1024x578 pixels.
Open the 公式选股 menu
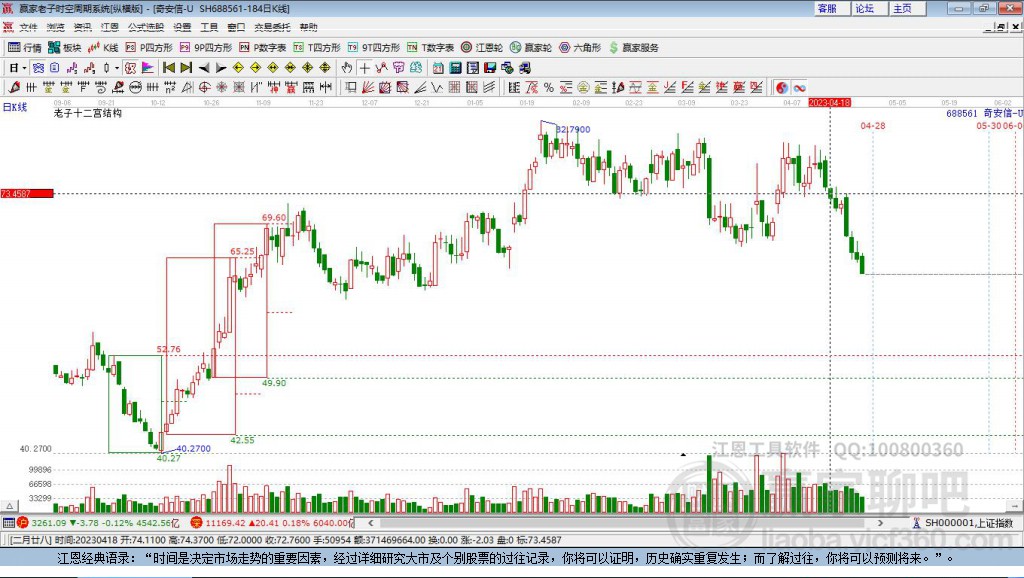tap(146, 27)
